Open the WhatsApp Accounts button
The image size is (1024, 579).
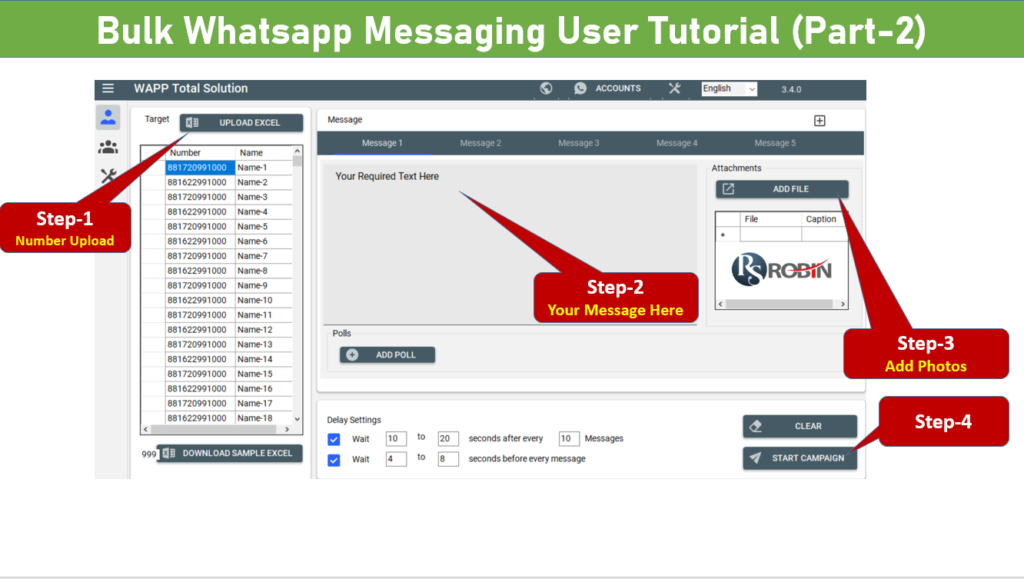point(607,88)
